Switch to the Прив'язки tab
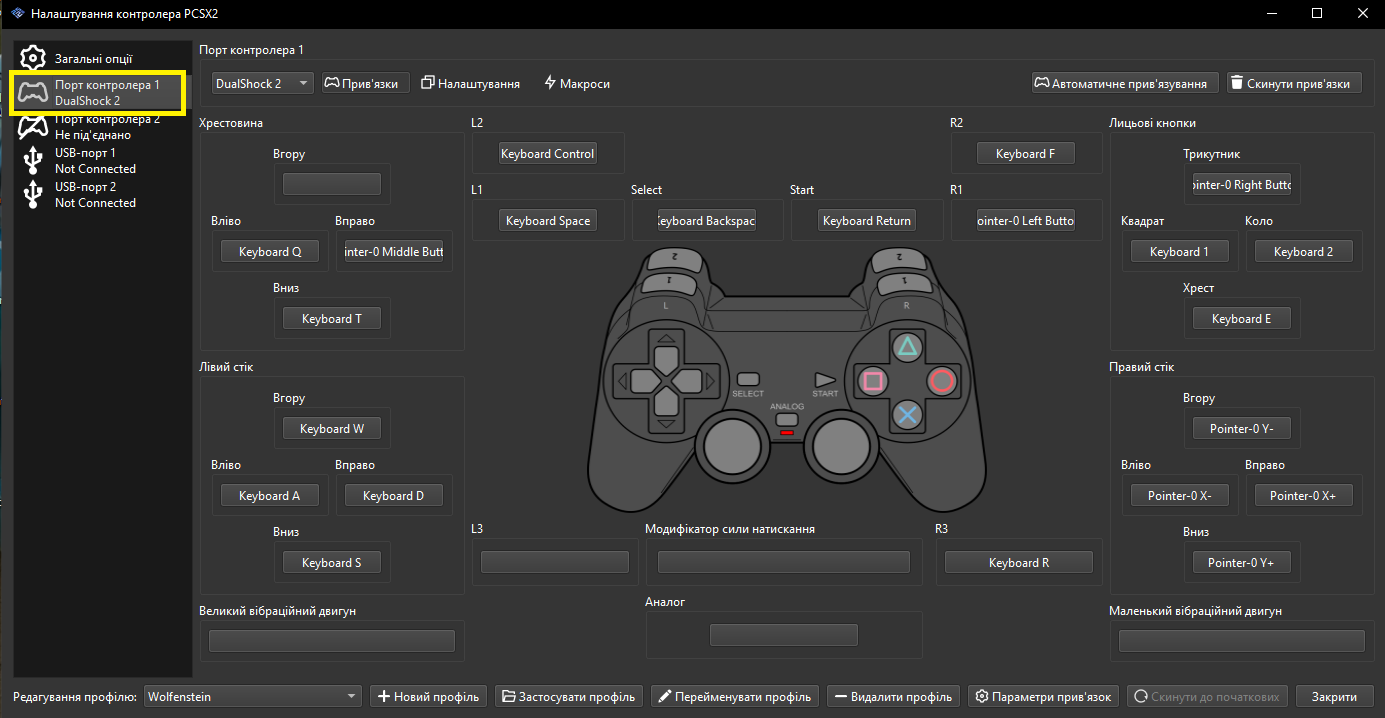The image size is (1385, 718). 365,84
